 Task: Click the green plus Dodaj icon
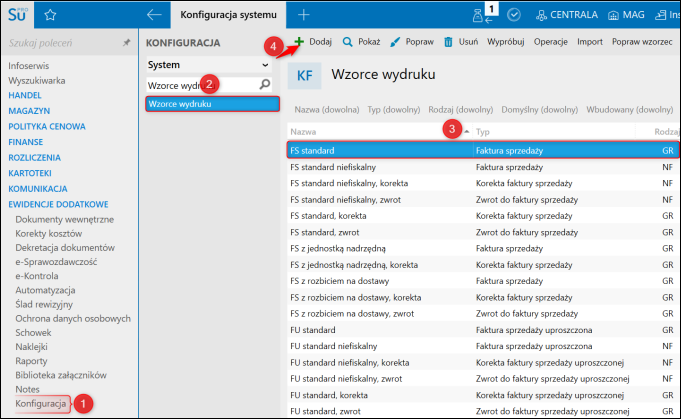coord(299,42)
